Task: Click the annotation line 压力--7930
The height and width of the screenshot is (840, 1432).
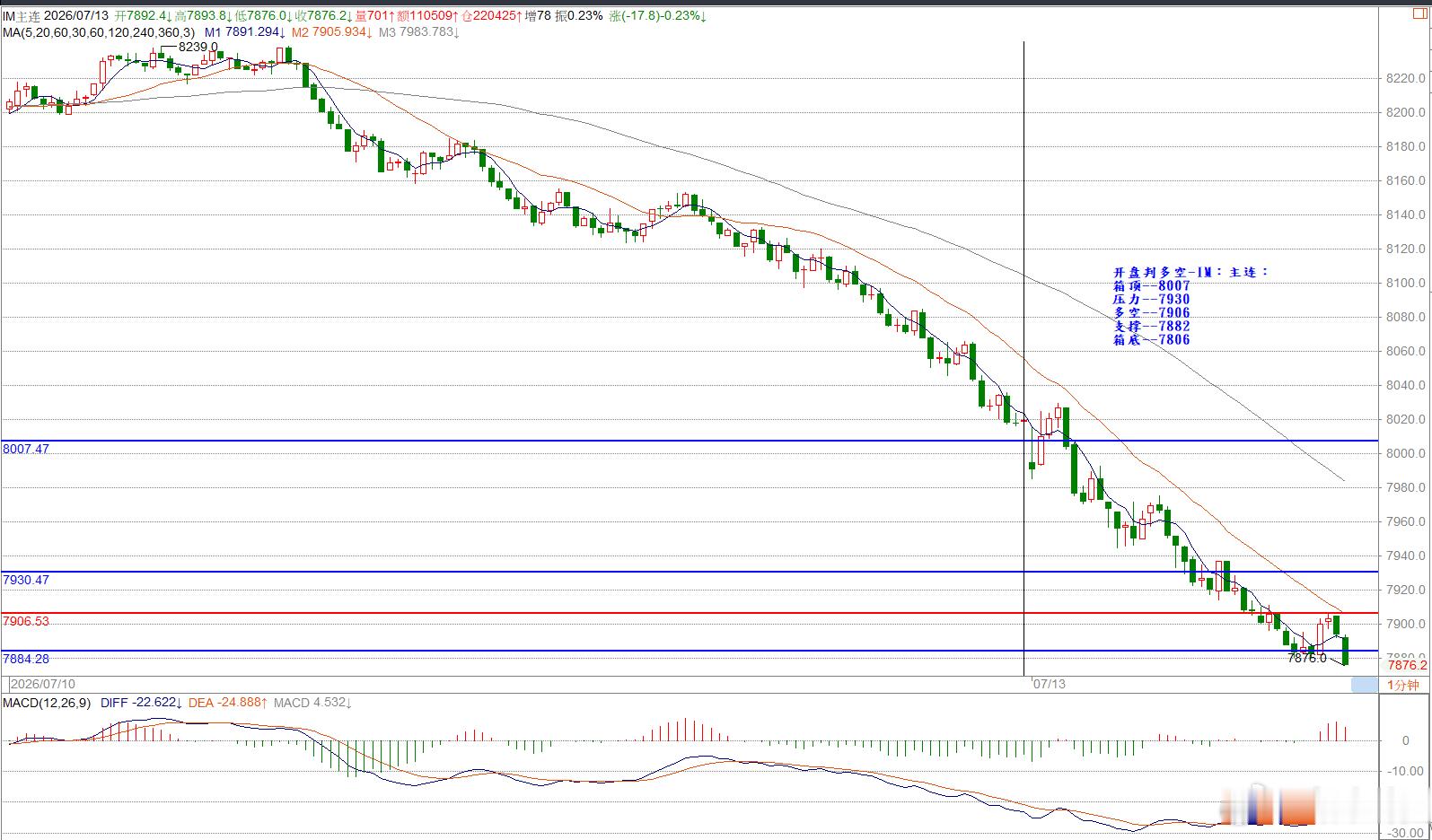Action: [x=1152, y=299]
